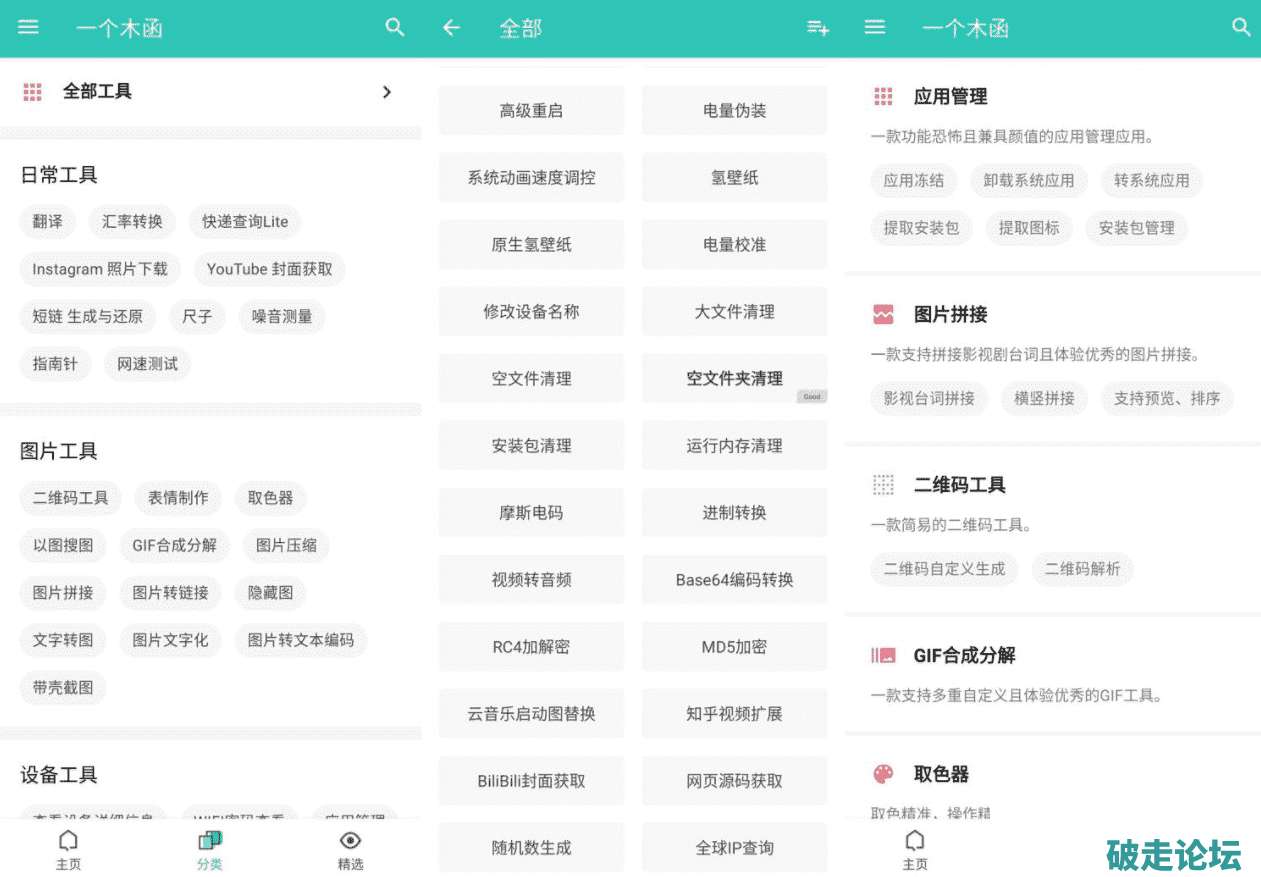
Task: Switch to the 精选 tab with eye icon
Action: click(350, 848)
